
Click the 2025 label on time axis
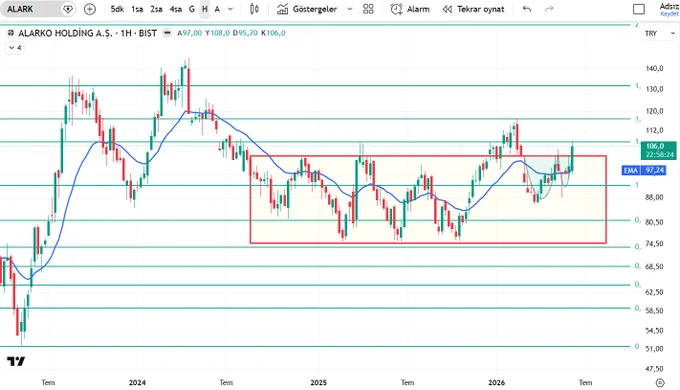point(319,383)
